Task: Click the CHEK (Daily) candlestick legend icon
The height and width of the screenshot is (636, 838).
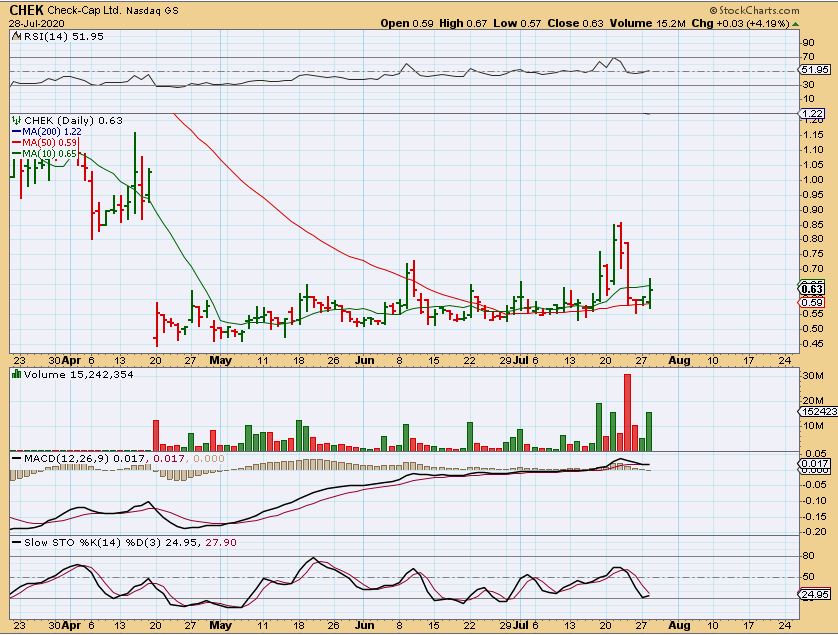Action: (x=16, y=120)
